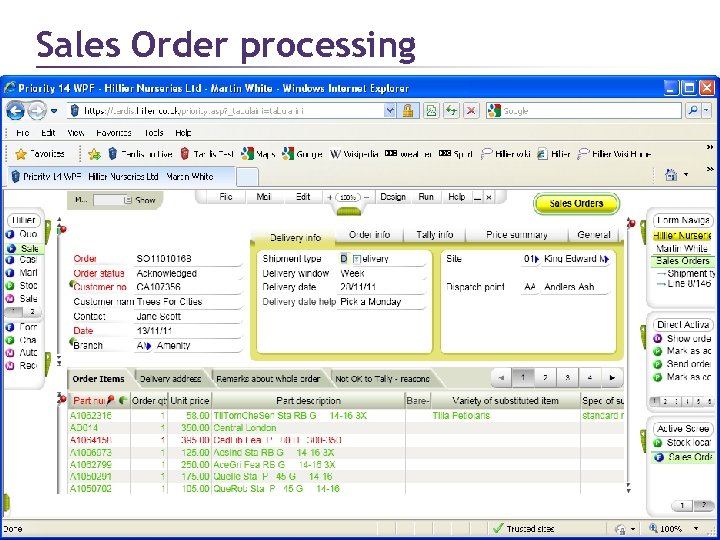Open browser Tools menu

pyautogui.click(x=153, y=133)
